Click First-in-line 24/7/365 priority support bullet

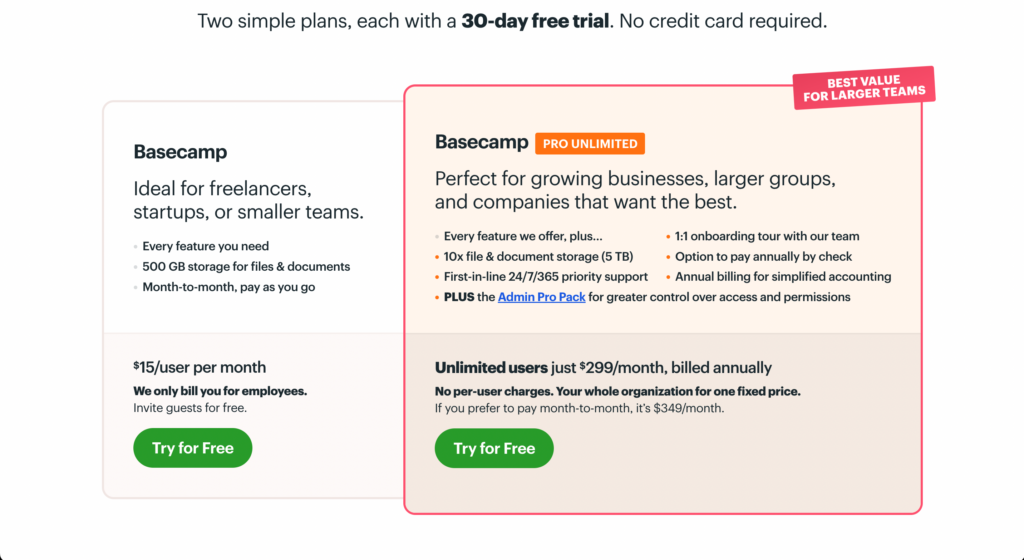(546, 277)
